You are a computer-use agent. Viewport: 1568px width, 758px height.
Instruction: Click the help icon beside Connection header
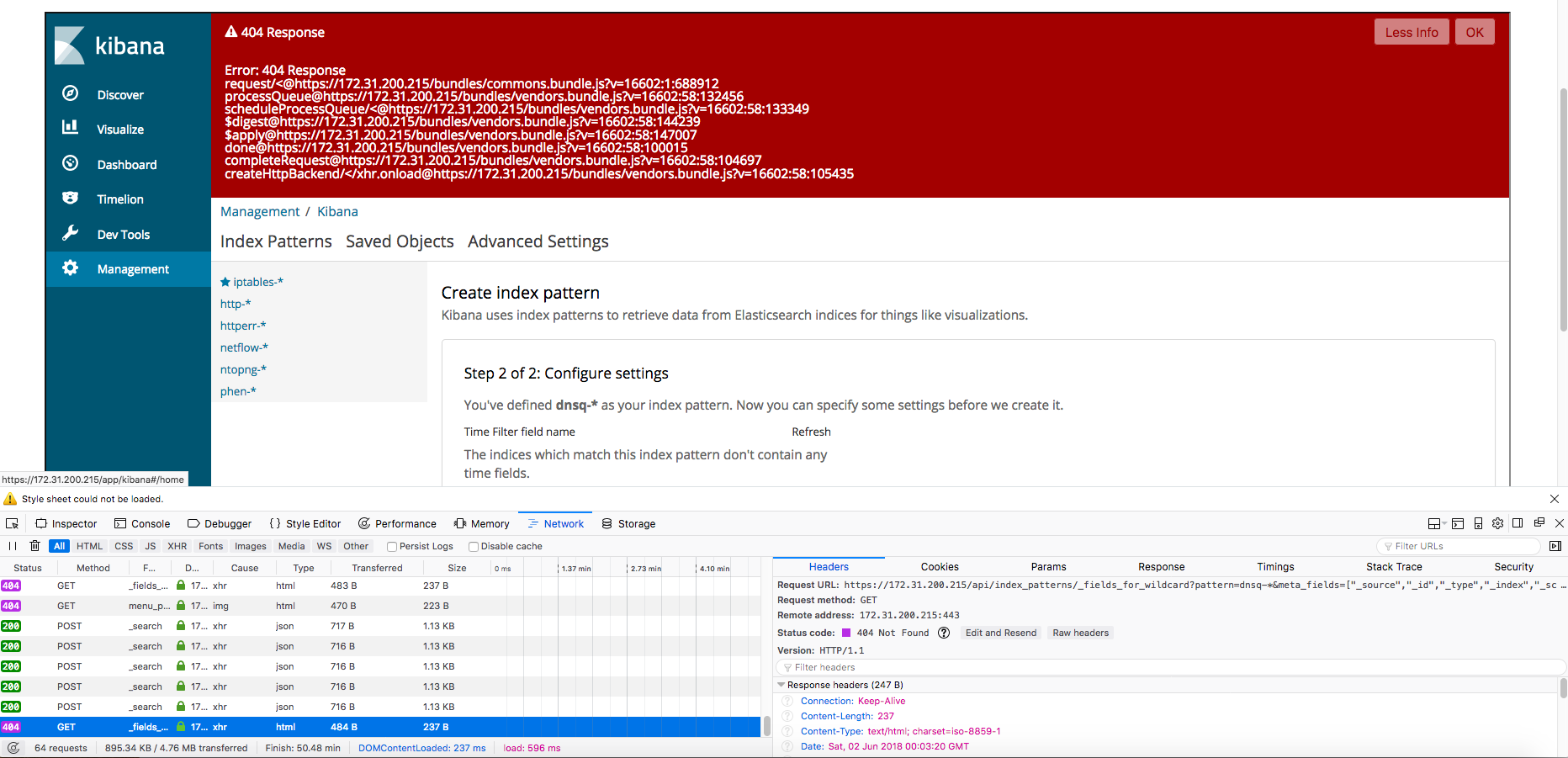click(x=788, y=701)
